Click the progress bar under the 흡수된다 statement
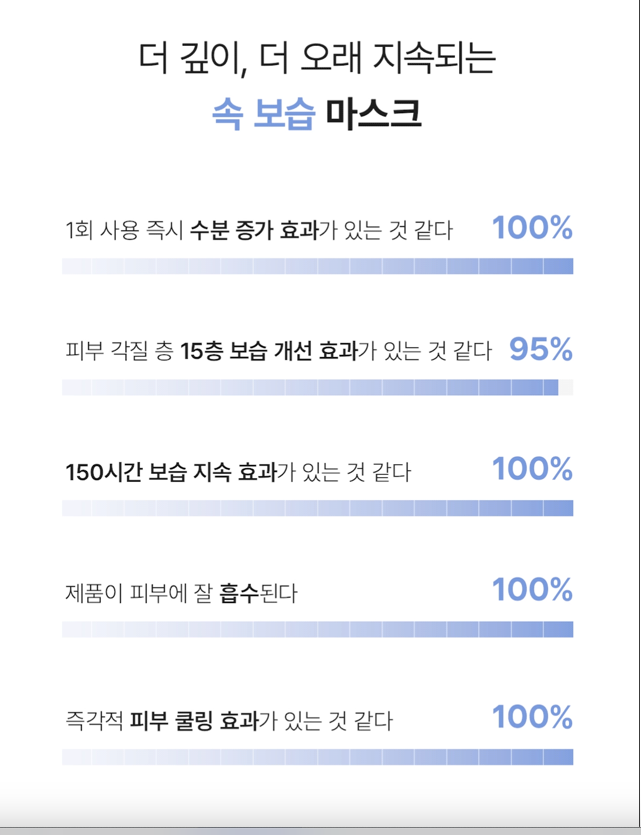The width and height of the screenshot is (641, 835). tap(317, 629)
